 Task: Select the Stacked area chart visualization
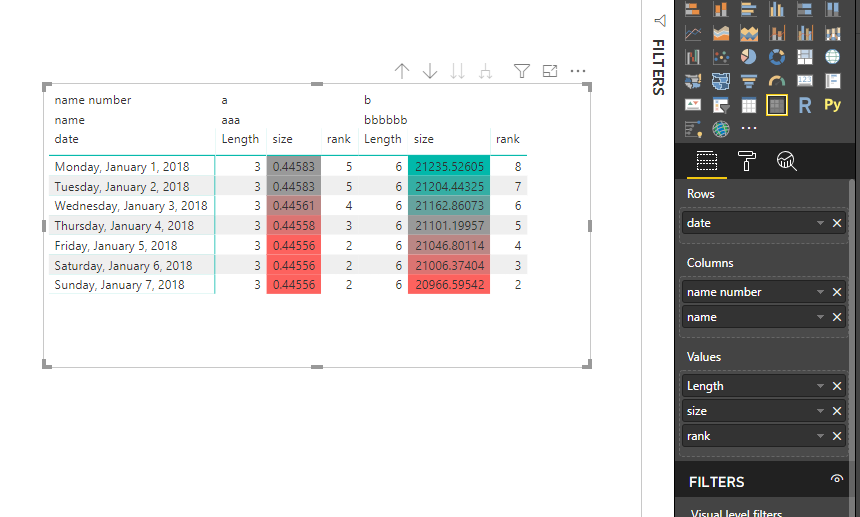(x=749, y=33)
